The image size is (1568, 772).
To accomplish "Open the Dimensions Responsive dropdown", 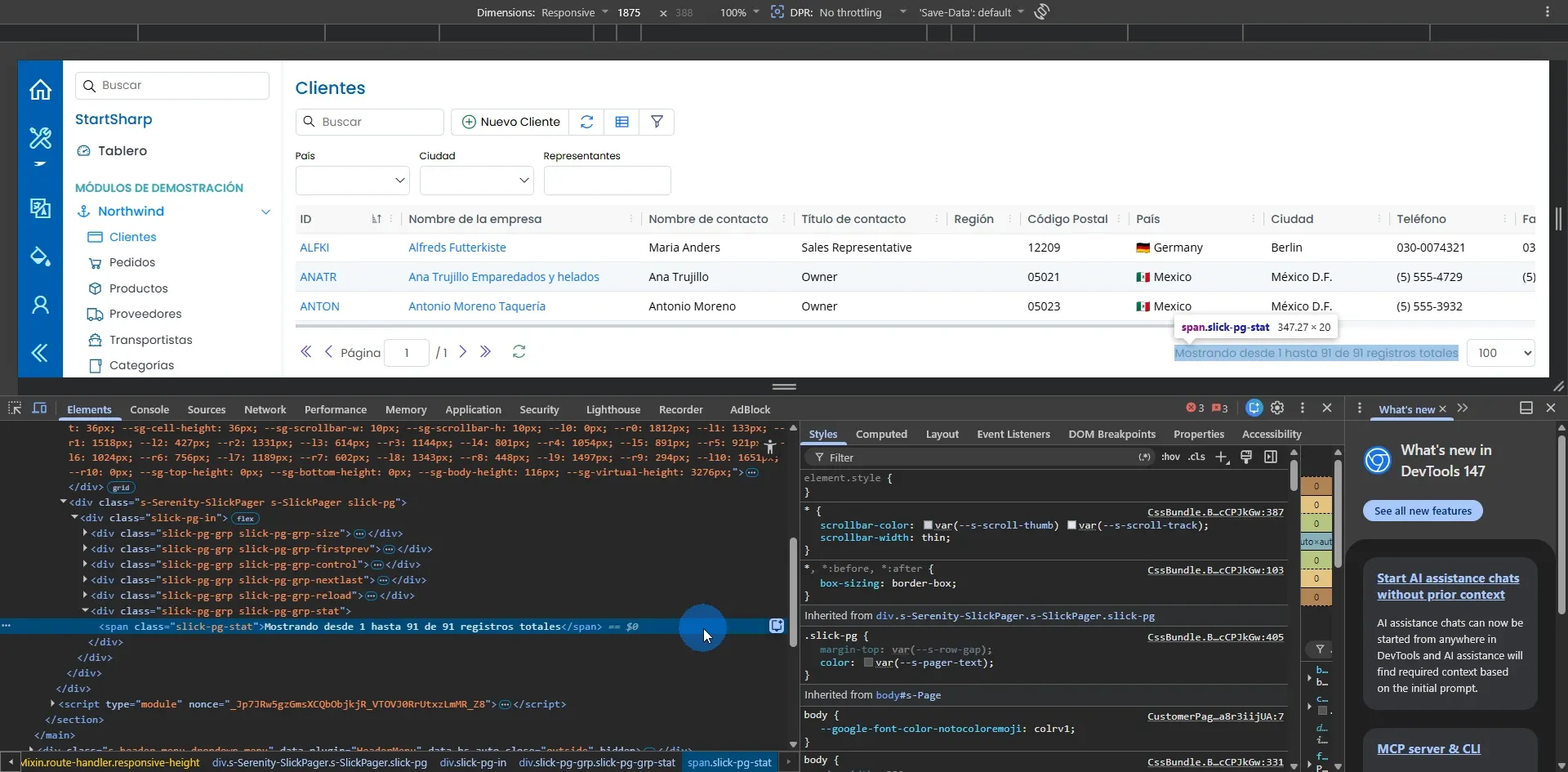I will [x=573, y=12].
